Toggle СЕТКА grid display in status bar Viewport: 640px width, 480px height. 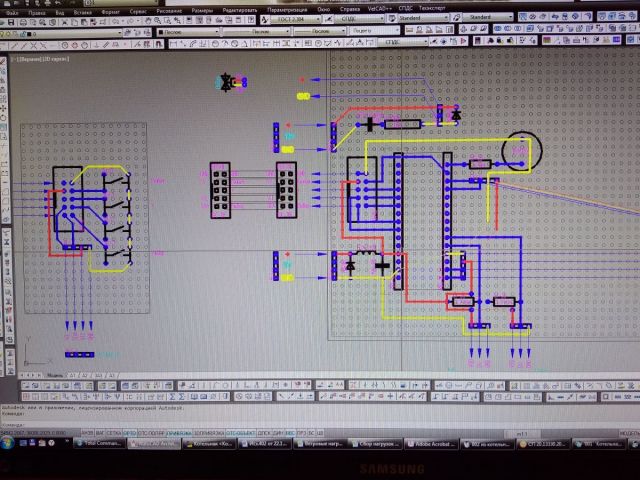coord(113,434)
